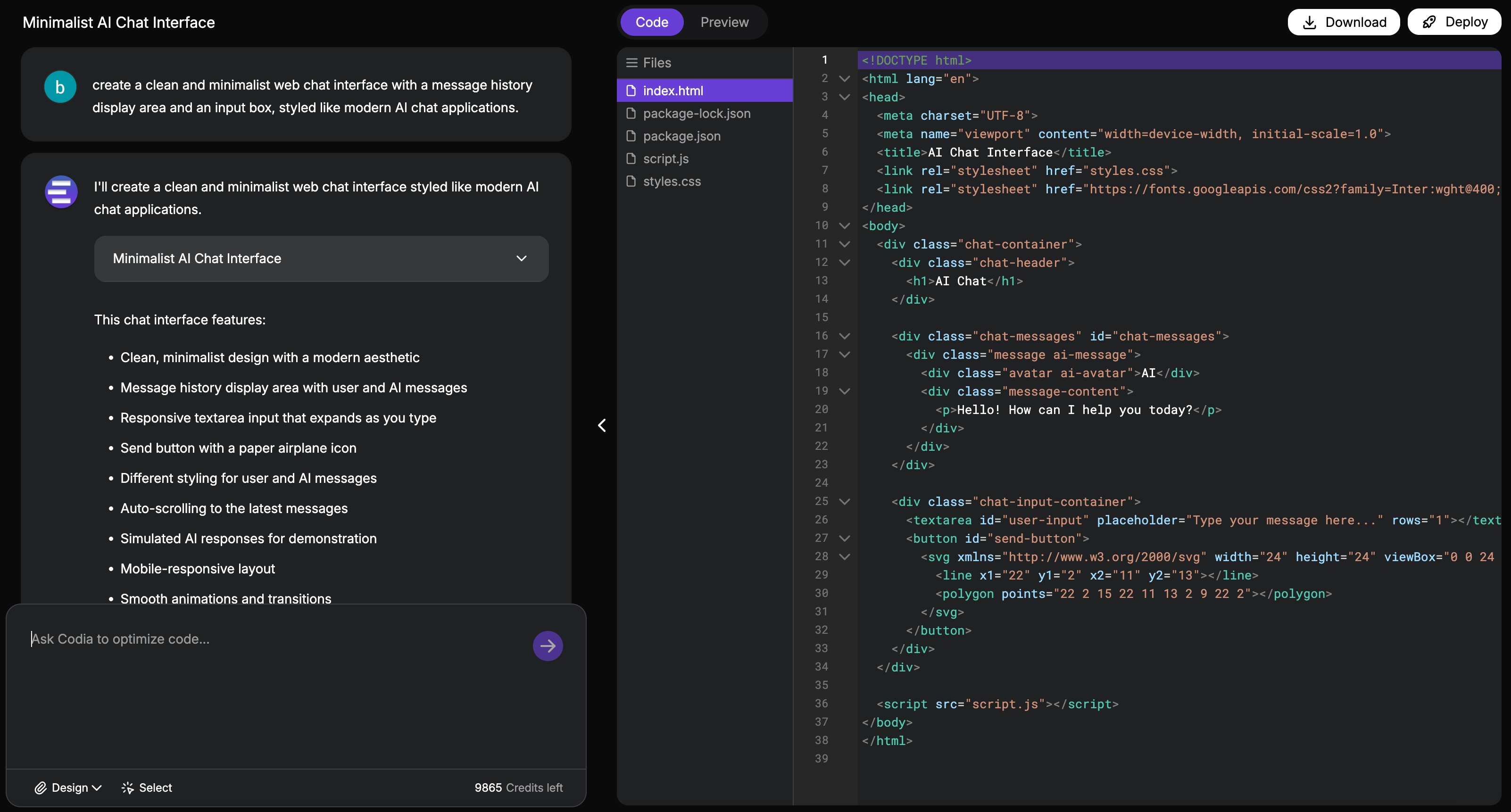This screenshot has height=812, width=1511.
Task: Click the Codia assistant avatar
Action: (x=60, y=192)
